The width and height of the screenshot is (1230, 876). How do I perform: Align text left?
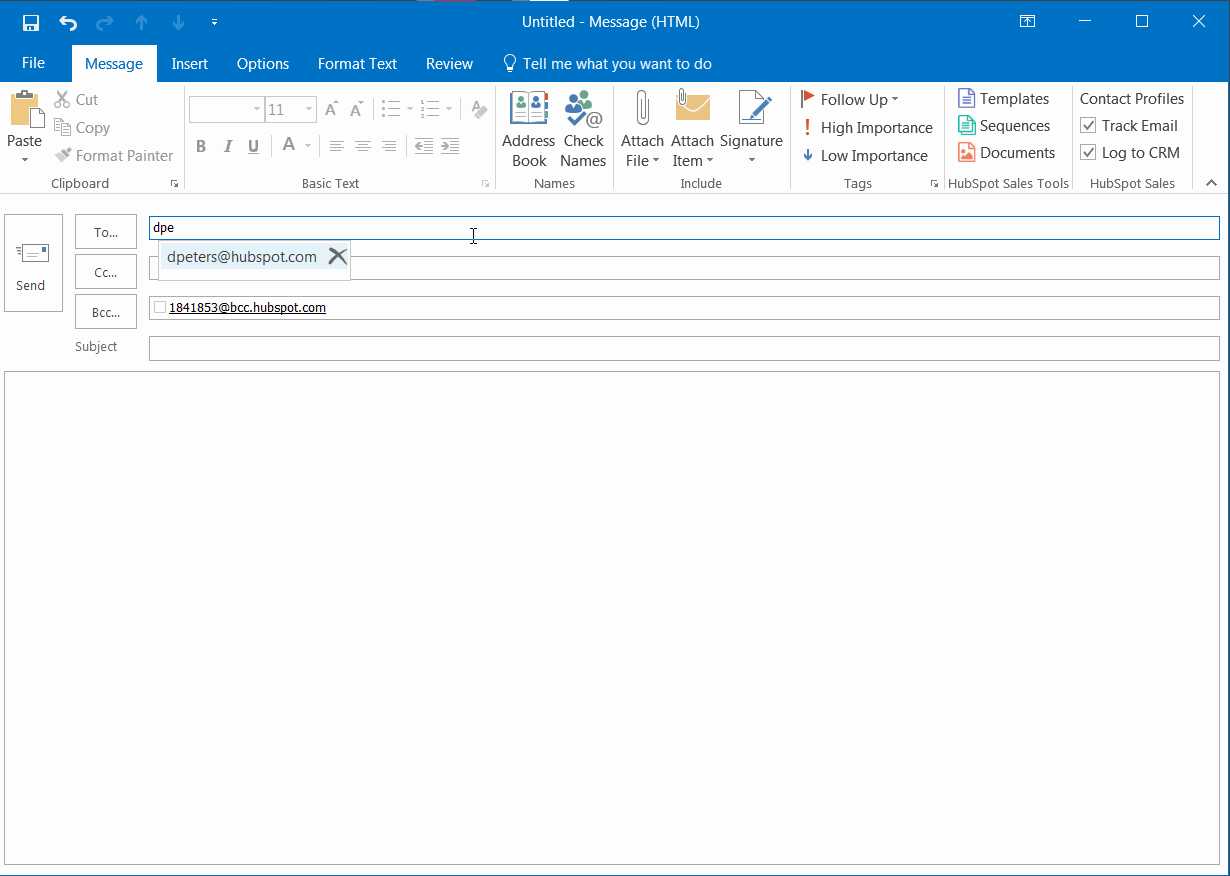[337, 146]
